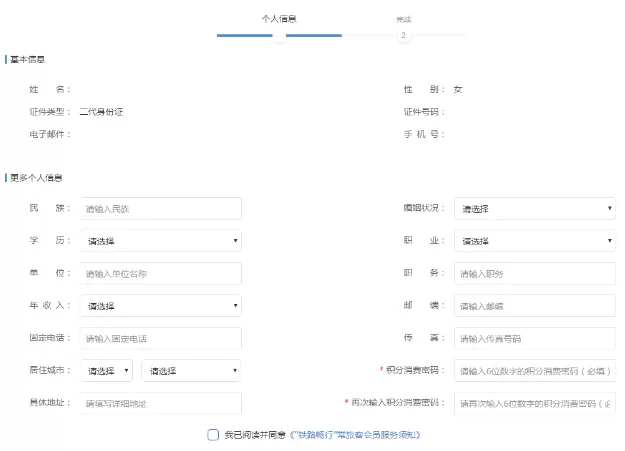Click the step 2 circle marker

403,35
